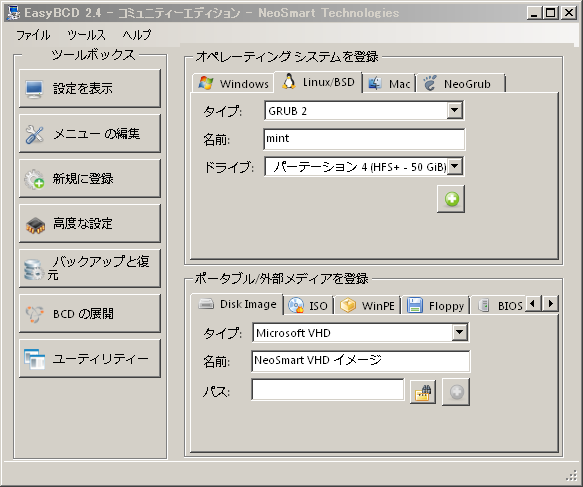Open BCD の展開 deployment
The width and height of the screenshot is (583, 487).
pos(90,313)
